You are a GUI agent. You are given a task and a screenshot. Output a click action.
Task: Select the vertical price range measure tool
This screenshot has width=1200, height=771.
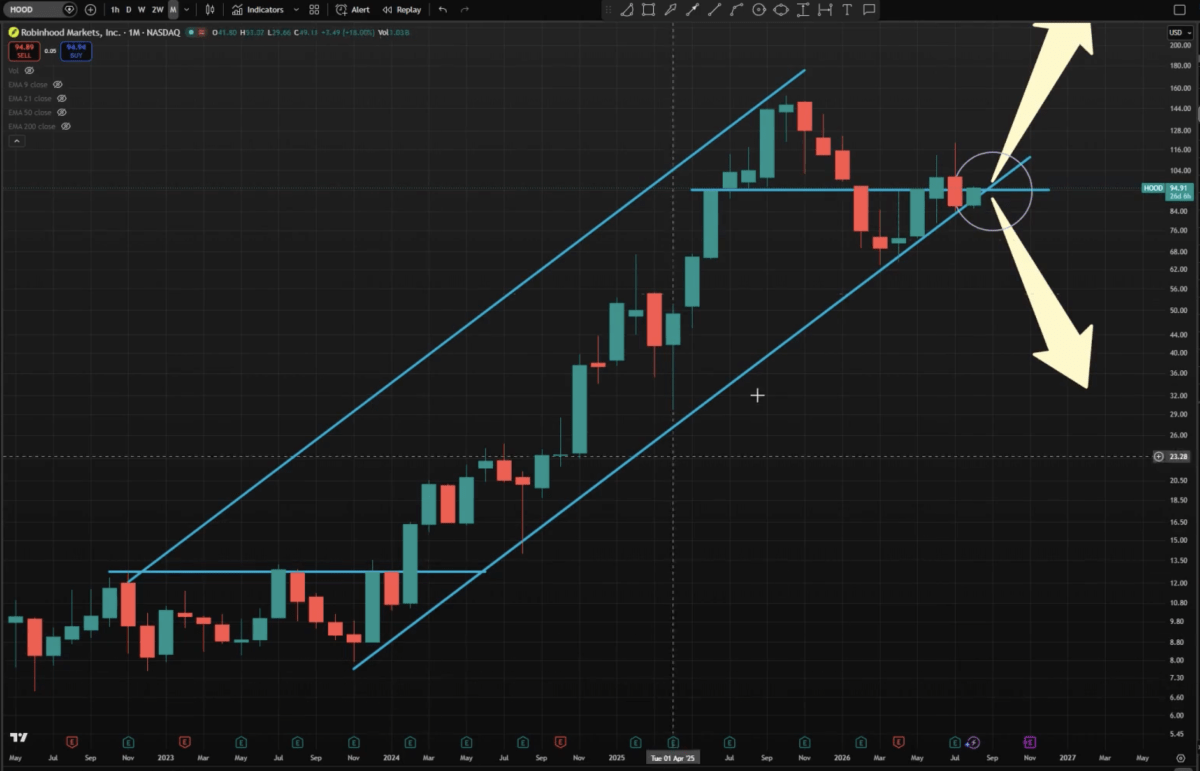point(803,10)
